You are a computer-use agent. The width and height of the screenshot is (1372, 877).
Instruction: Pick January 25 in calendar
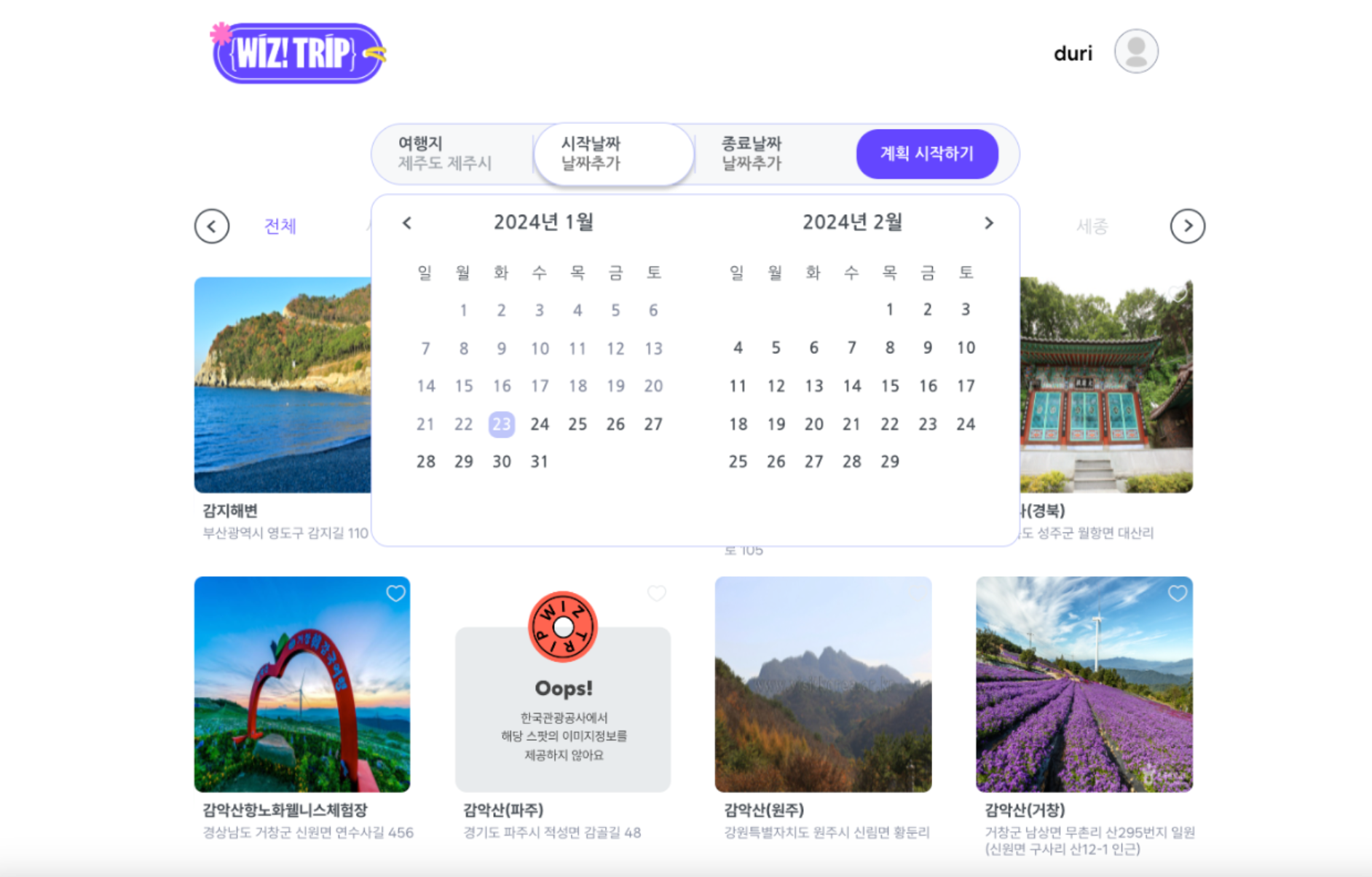[577, 424]
